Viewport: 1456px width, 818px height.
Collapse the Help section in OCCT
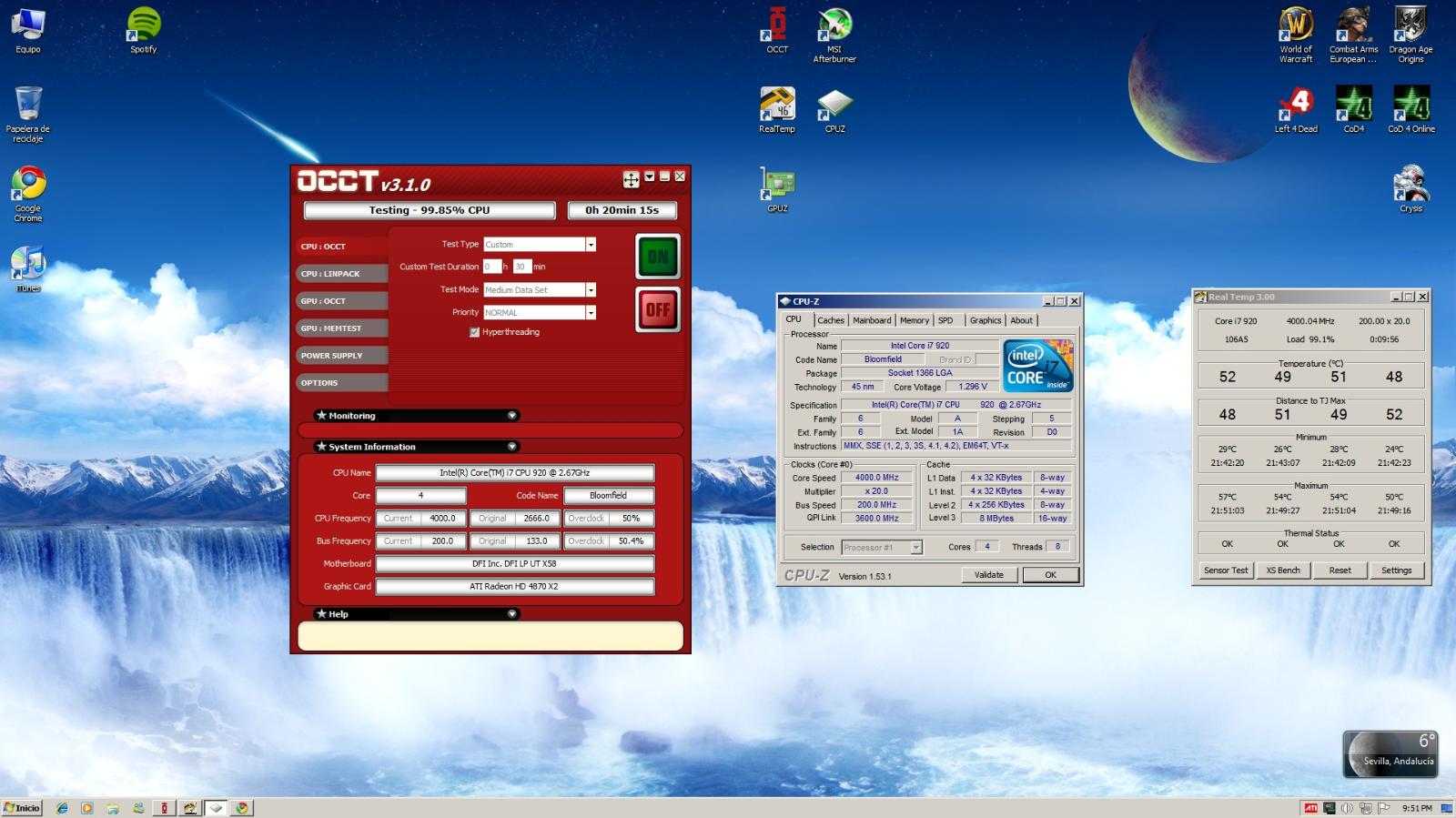[512, 614]
